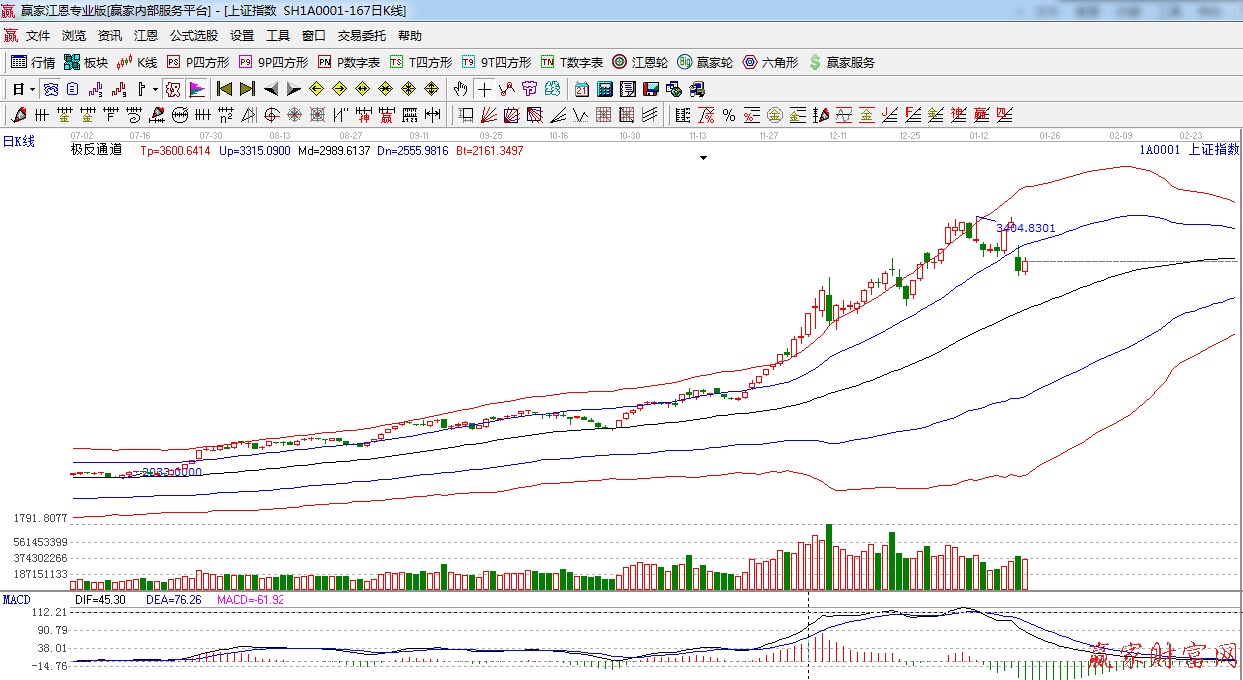
Task: Click the 日K线 chart label
Action: pos(18,142)
